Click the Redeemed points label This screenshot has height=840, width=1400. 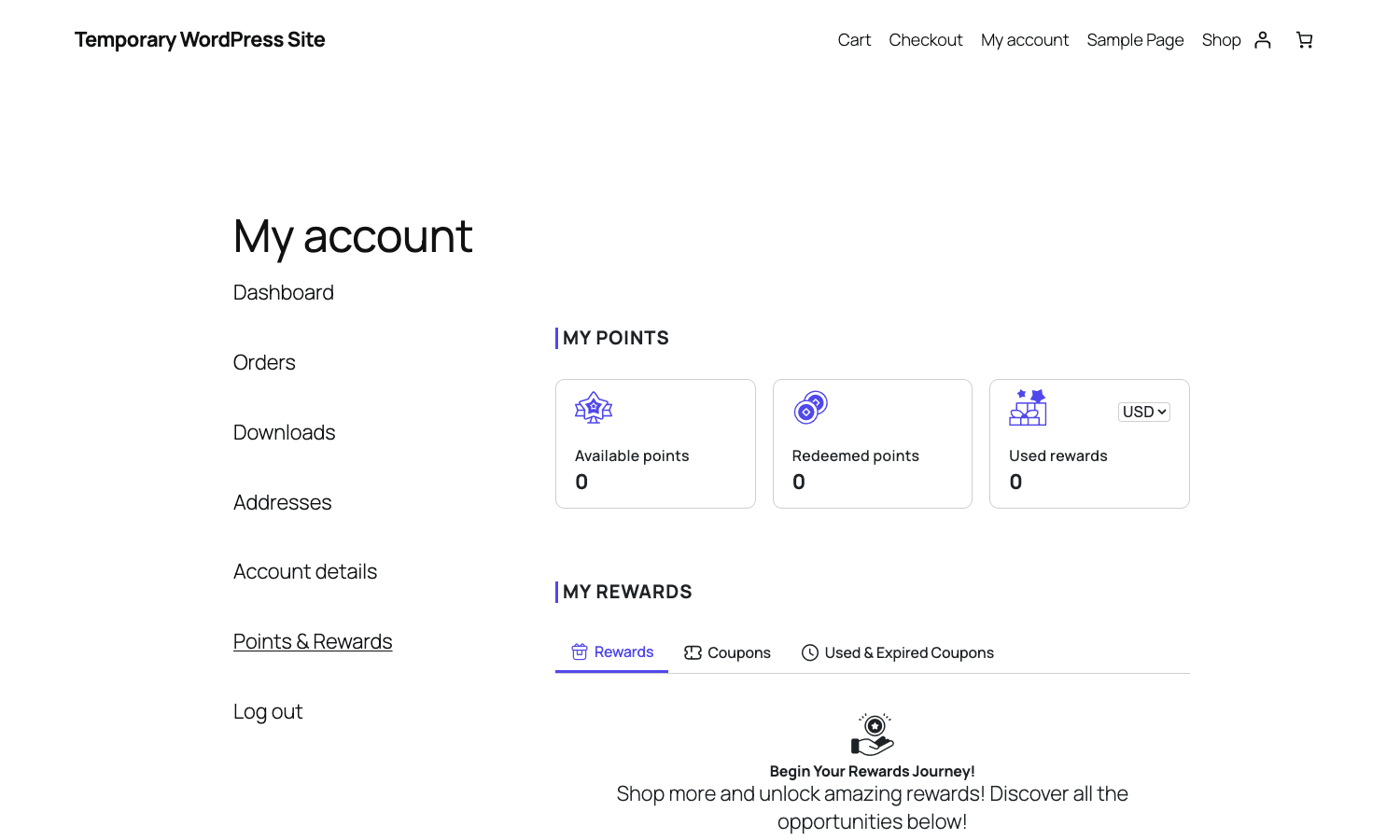(856, 455)
